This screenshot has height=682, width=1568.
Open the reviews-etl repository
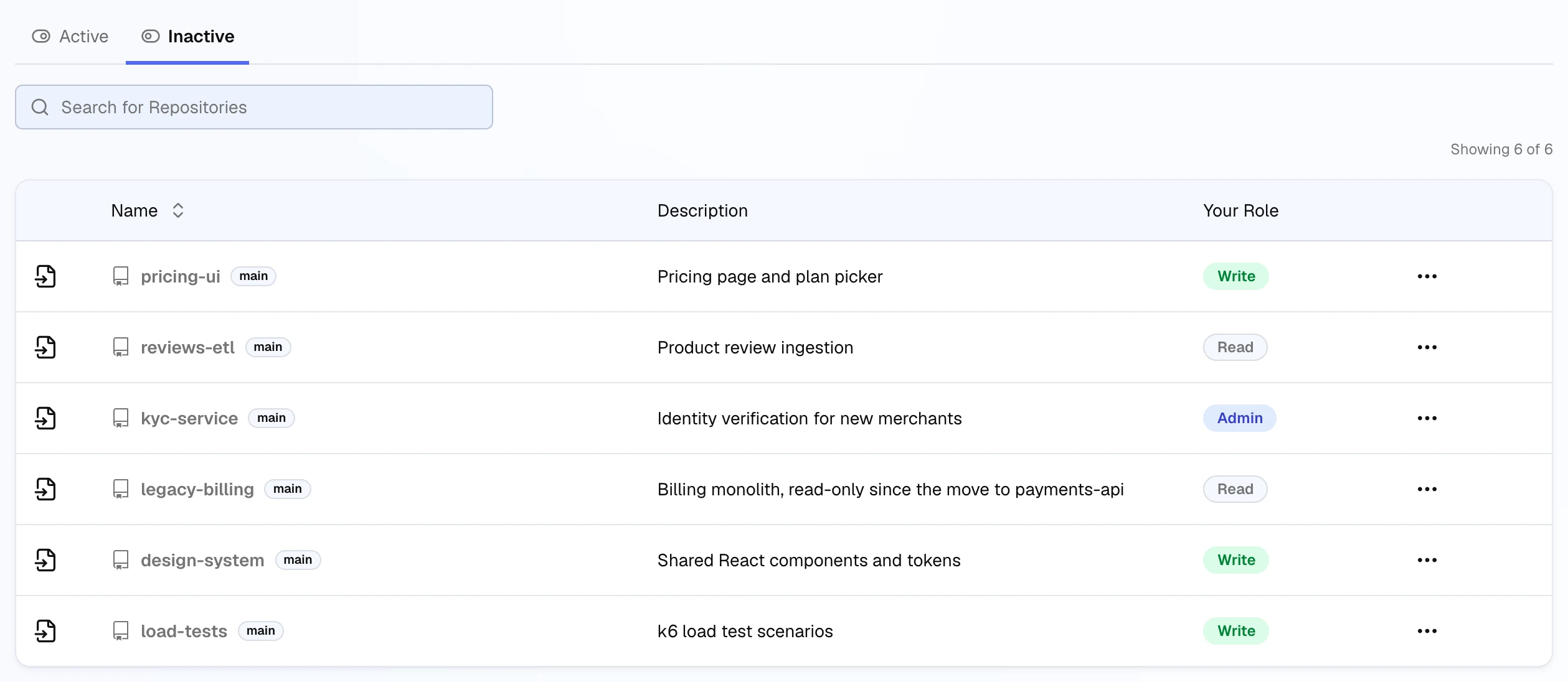coord(187,347)
